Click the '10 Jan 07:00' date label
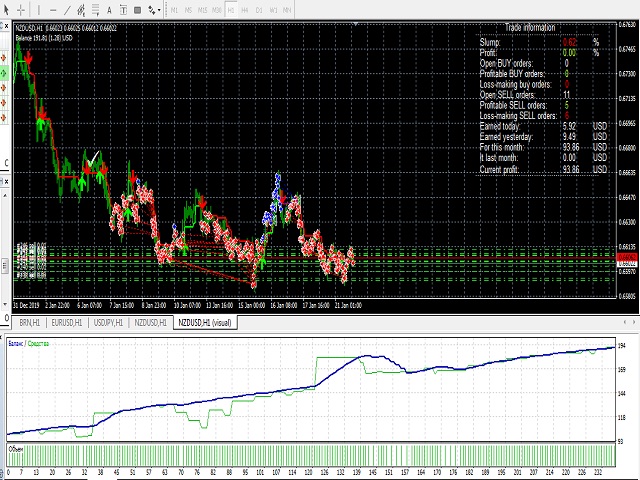Image resolution: width=640 pixels, height=480 pixels. 187,305
